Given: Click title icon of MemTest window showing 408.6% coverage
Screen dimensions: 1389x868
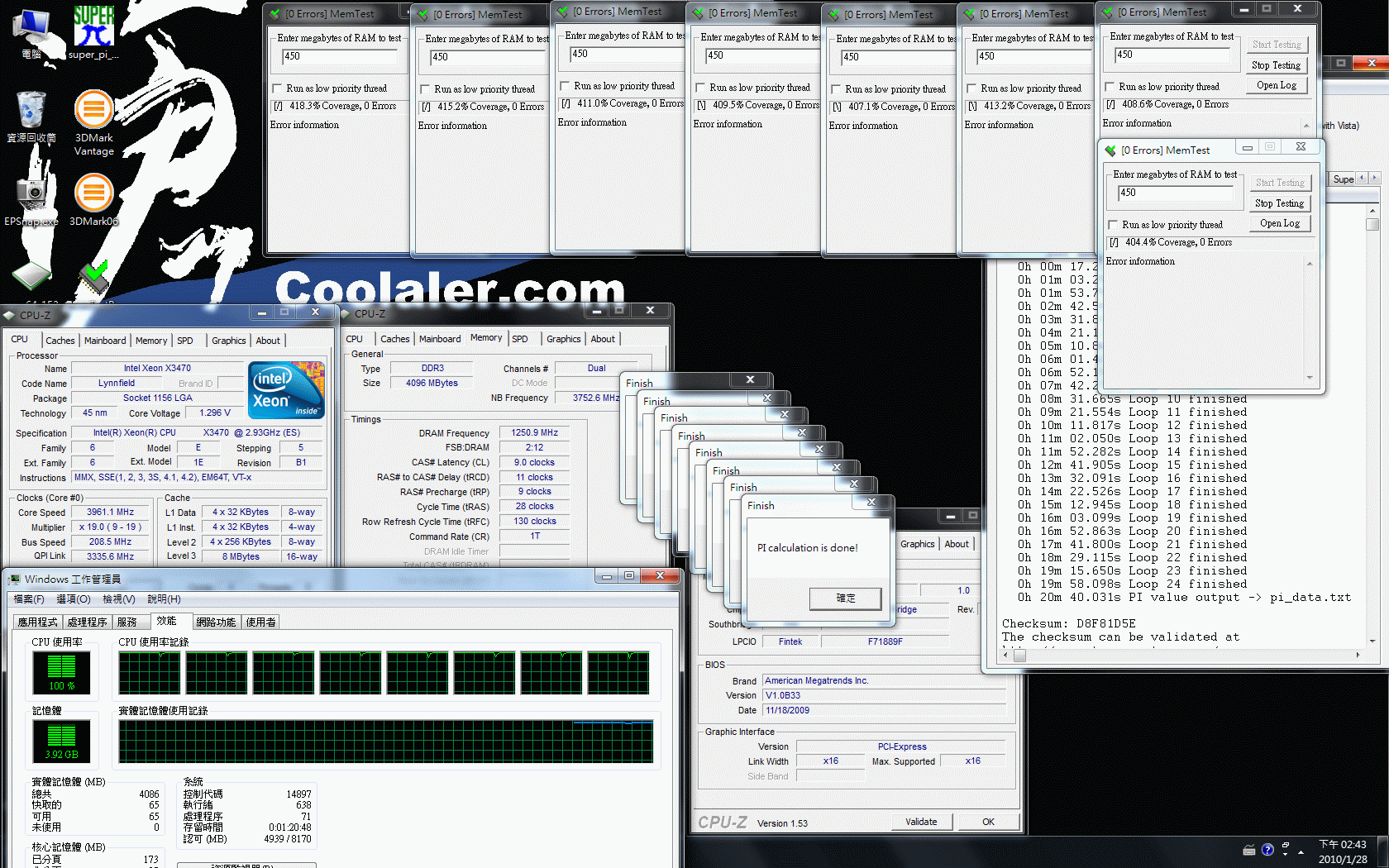Looking at the screenshot, I should [1107, 12].
